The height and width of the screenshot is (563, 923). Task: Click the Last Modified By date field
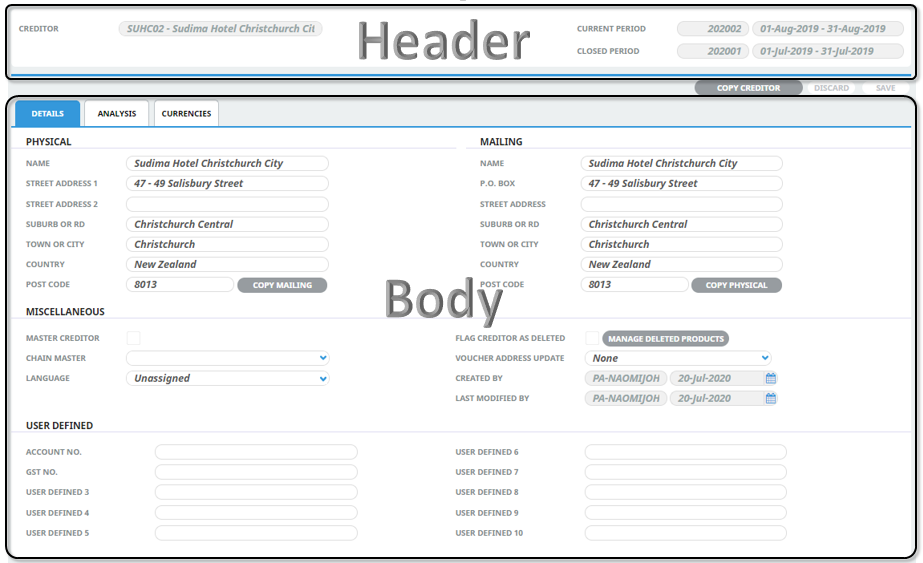point(717,399)
